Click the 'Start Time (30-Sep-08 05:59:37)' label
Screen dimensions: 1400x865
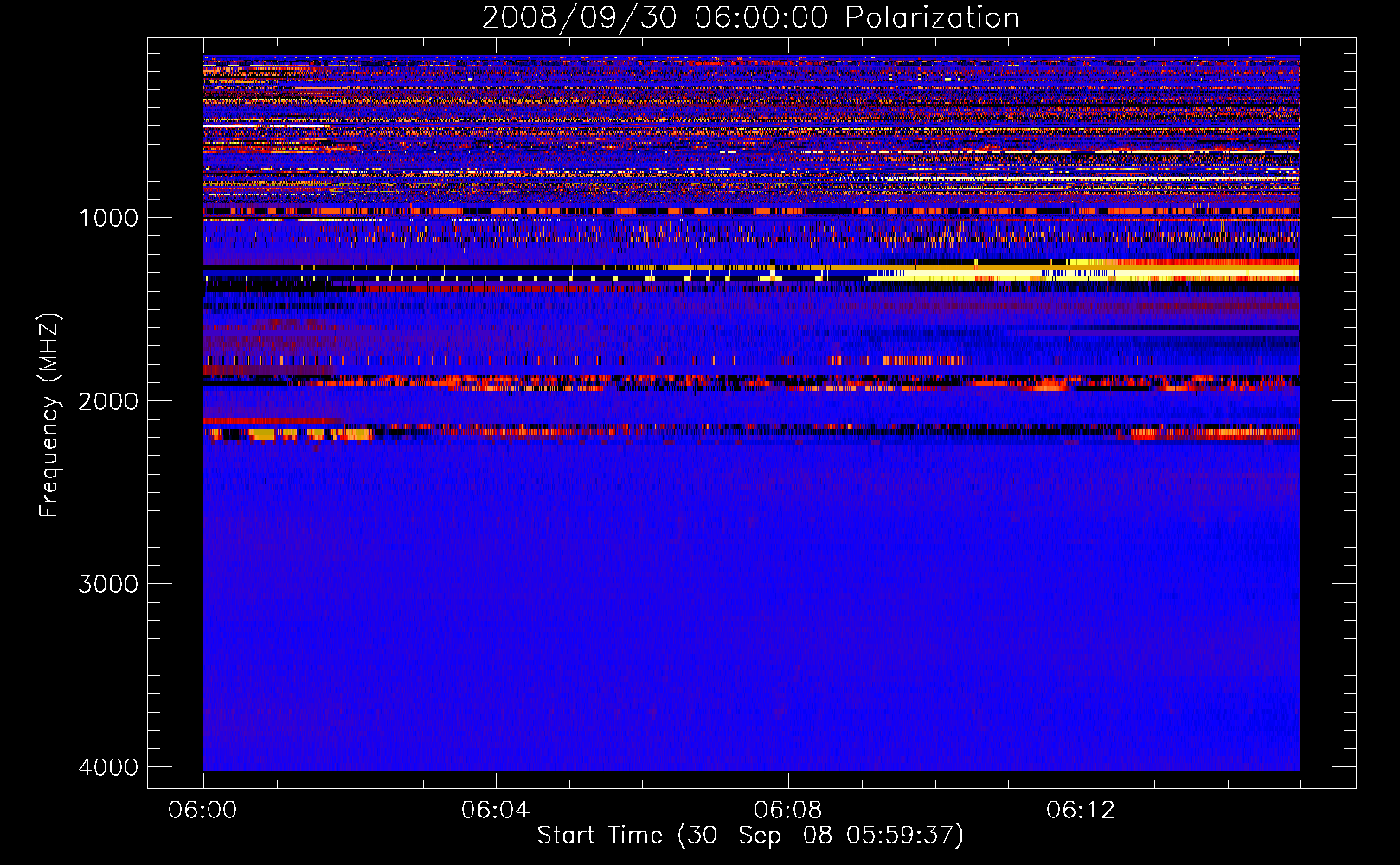[750, 836]
